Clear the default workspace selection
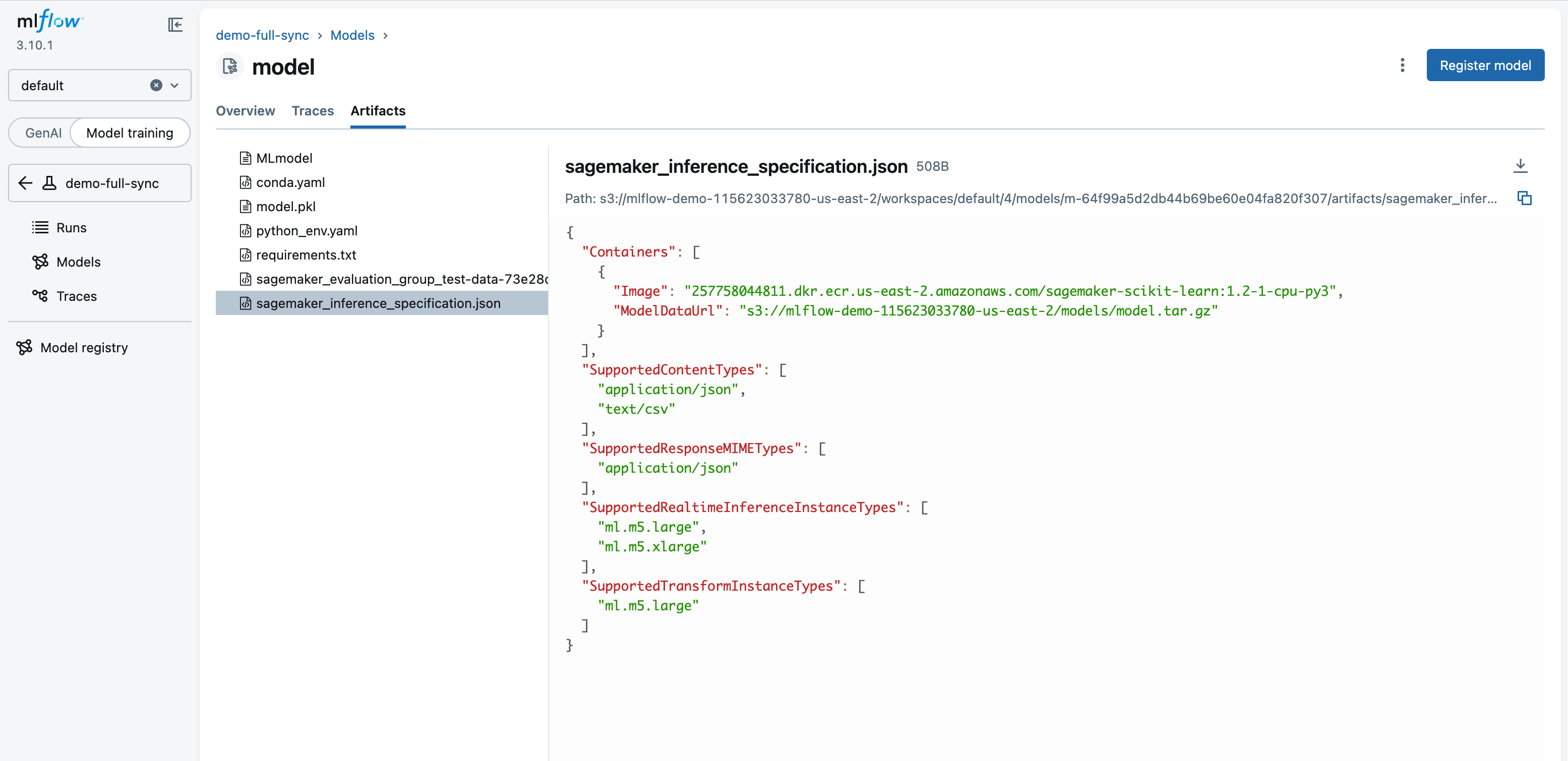Viewport: 1568px width, 761px height. (156, 85)
